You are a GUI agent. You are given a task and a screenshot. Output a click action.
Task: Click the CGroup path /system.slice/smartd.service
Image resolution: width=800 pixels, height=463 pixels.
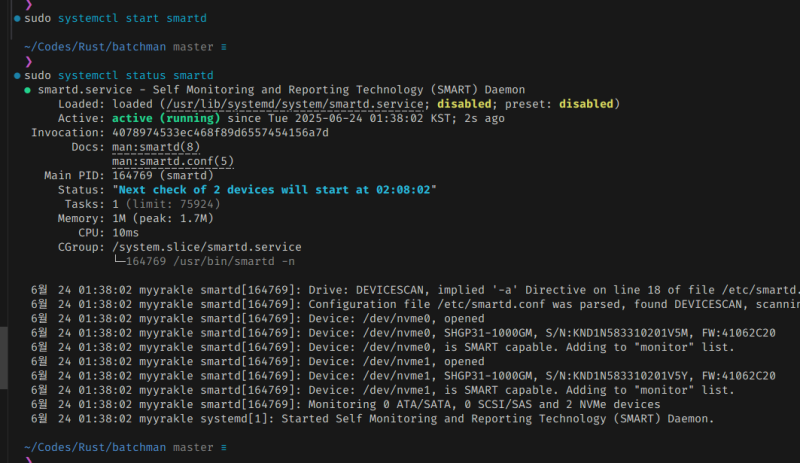click(206, 246)
